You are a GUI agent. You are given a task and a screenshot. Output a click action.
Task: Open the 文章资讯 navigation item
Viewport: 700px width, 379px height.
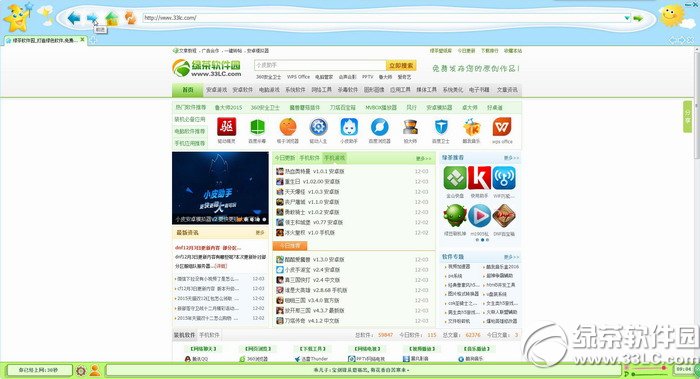(x=507, y=90)
